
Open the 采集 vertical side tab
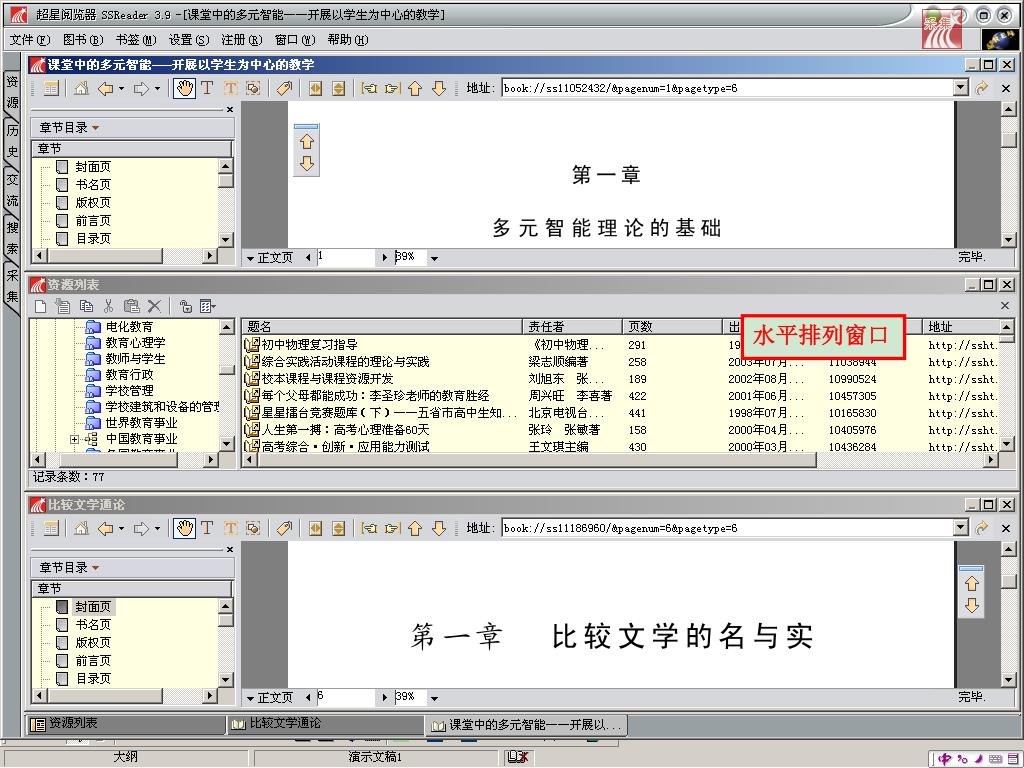click(12, 285)
